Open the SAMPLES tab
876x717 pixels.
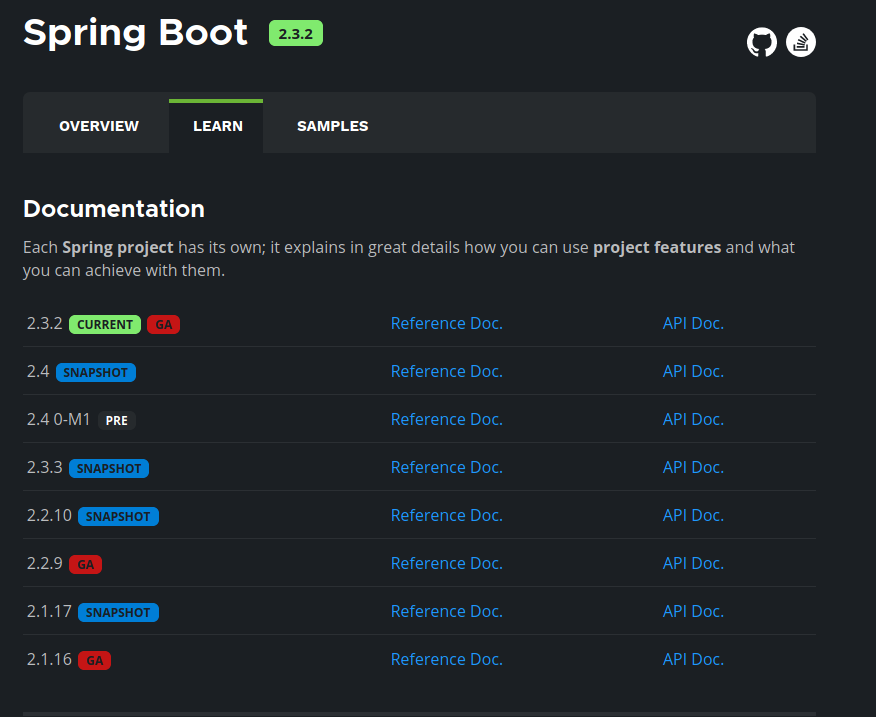click(332, 125)
